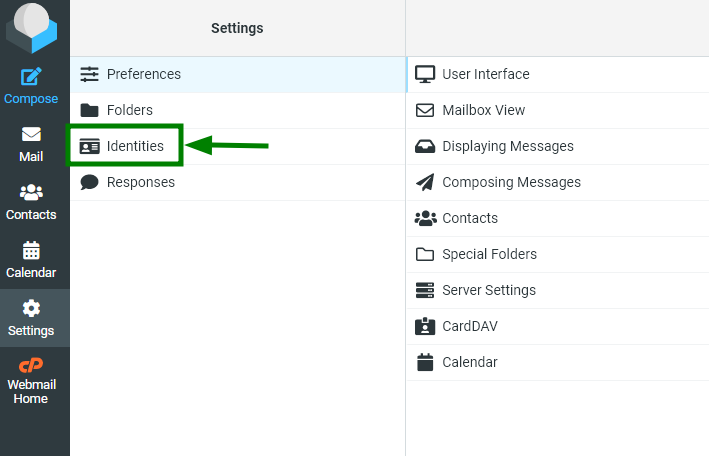
Task: Select User Interface preferences
Action: click(x=558, y=74)
